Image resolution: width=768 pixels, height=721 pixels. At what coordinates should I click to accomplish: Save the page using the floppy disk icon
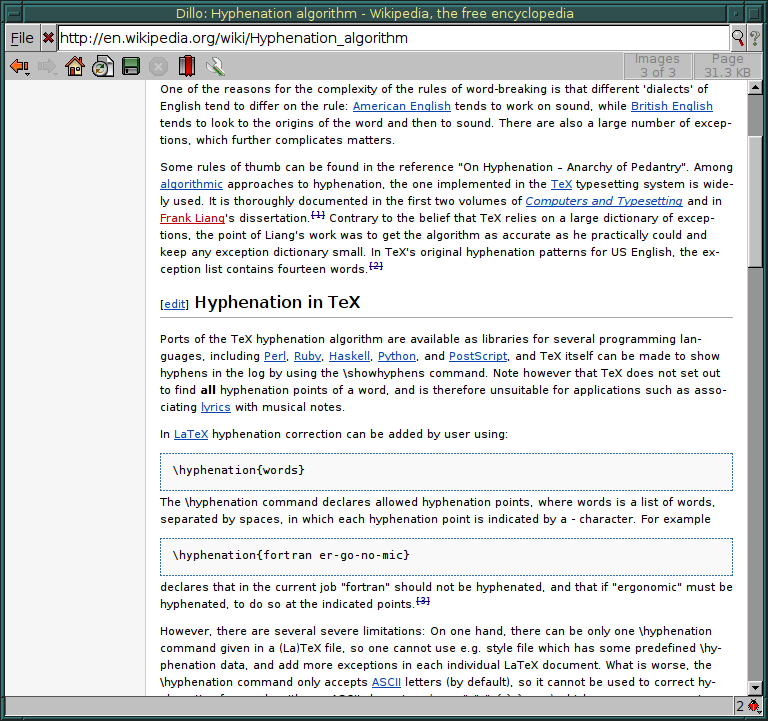pos(131,66)
